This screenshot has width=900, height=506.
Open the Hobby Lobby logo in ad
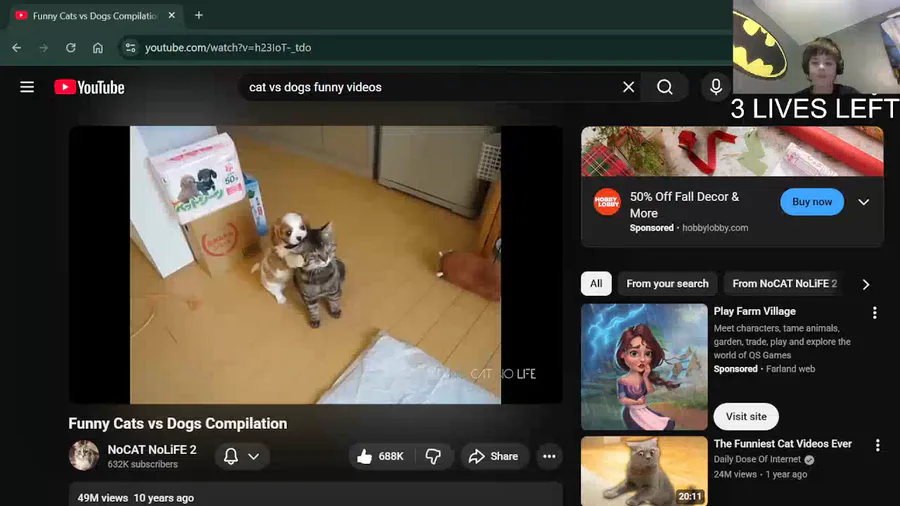(x=607, y=202)
